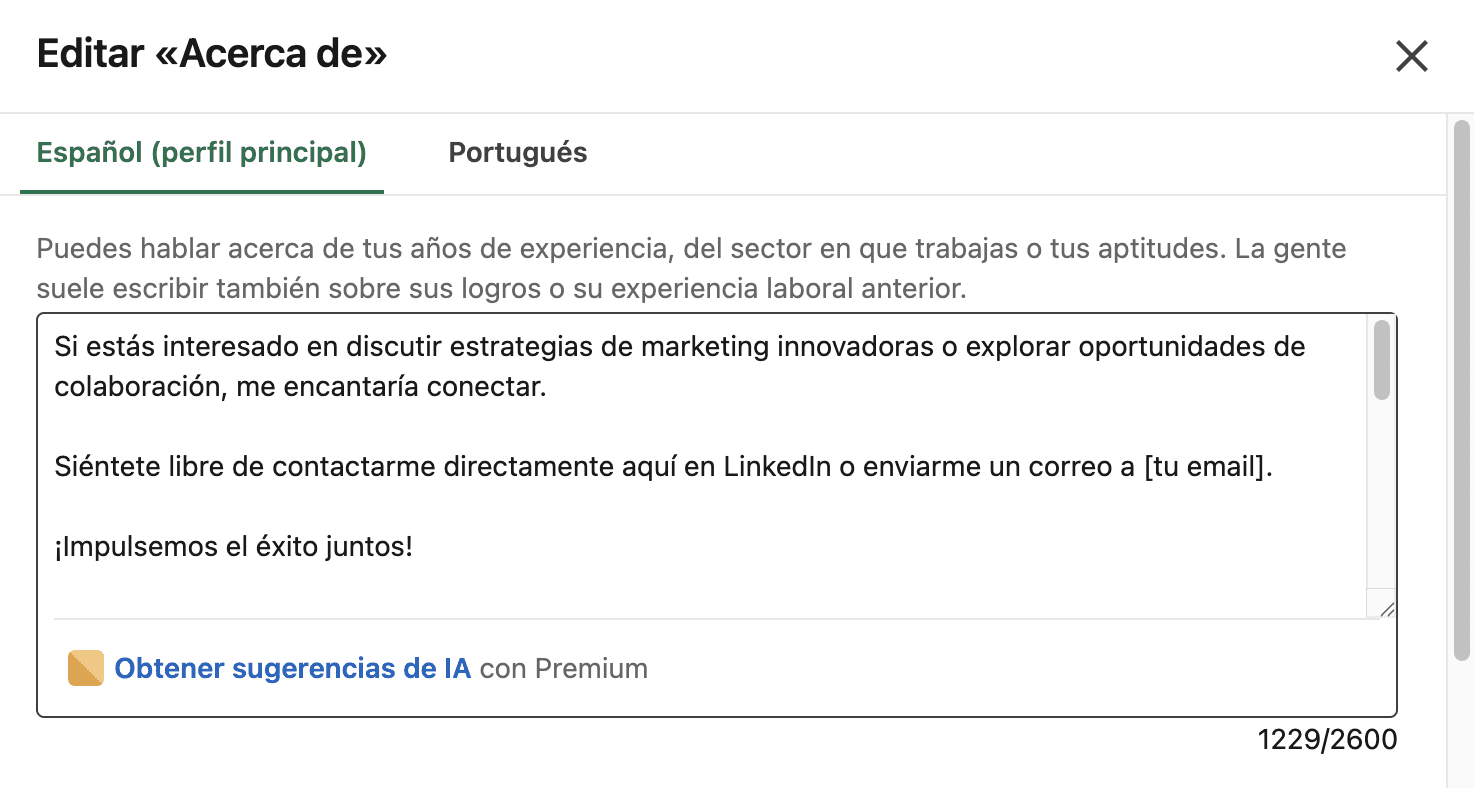Select the Español (perfil principal) tab
1474x788 pixels.
click(201, 153)
